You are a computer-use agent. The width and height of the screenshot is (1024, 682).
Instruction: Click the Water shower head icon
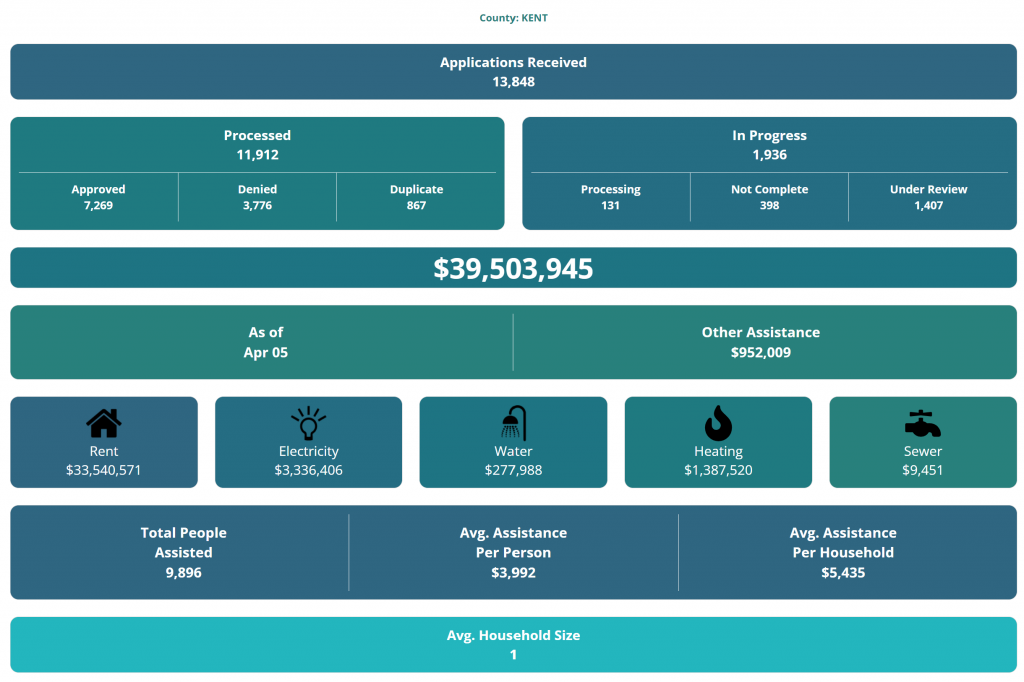(x=513, y=423)
